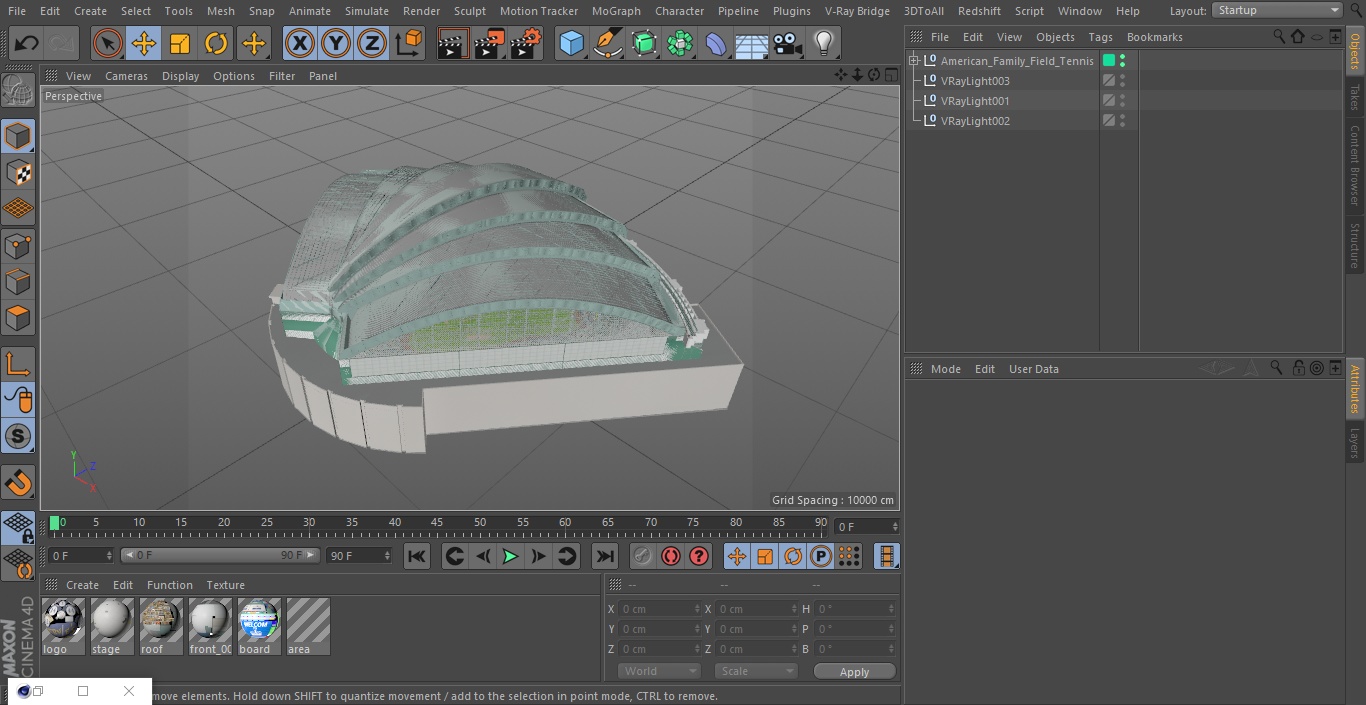Click the current frame 0 F field
This screenshot has height=705, width=1366.
click(866, 526)
